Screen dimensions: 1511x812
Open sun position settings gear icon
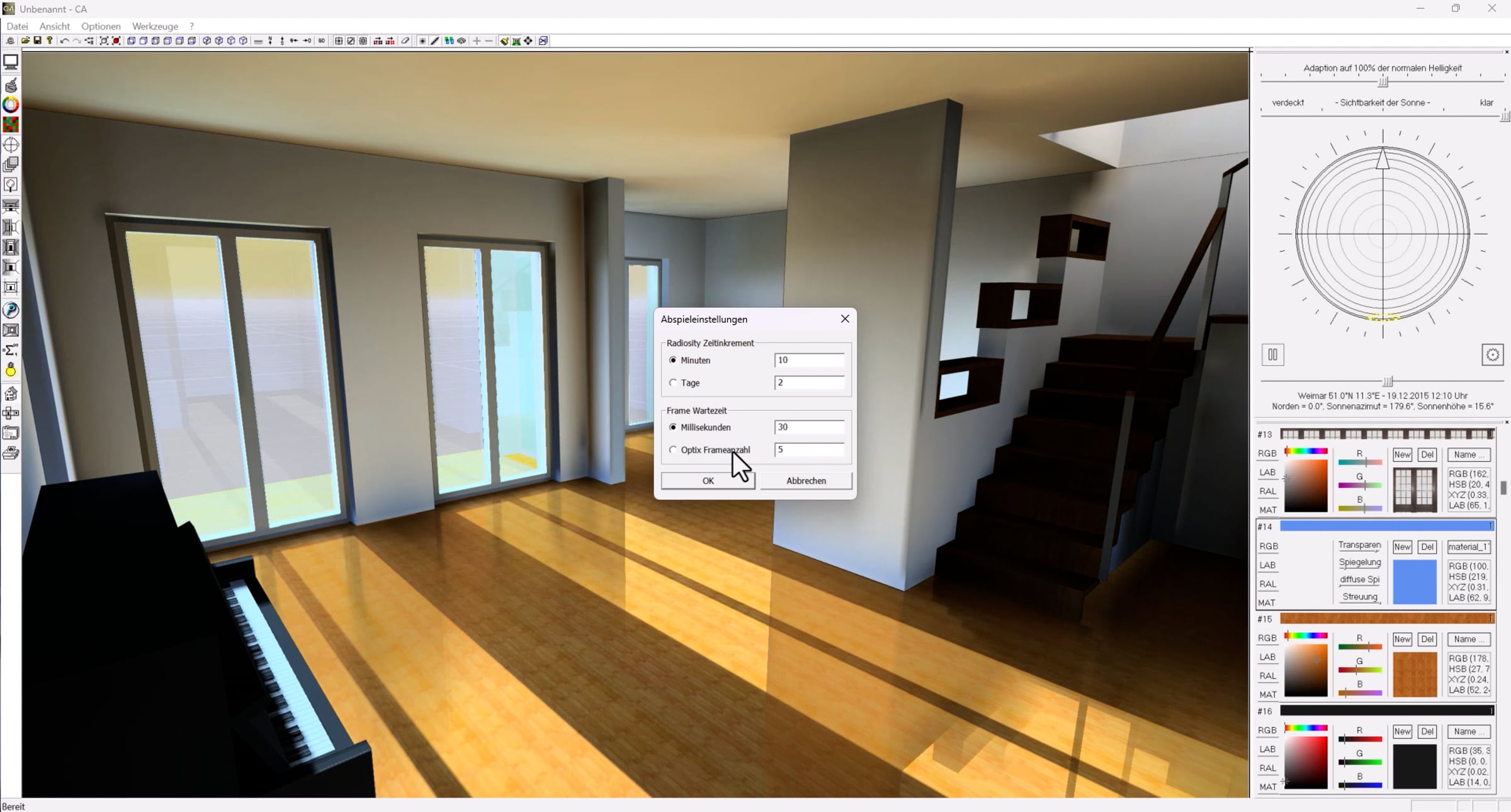click(1492, 355)
